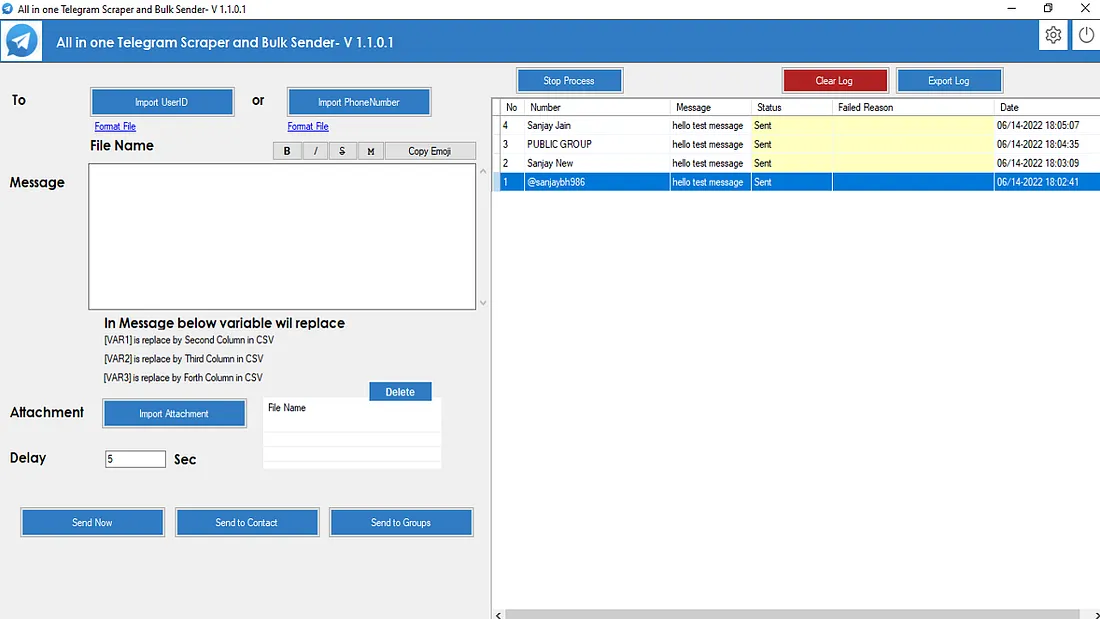Select the Sanjay Jain log row
Viewport: 1100px width, 619px height.
tap(796, 126)
